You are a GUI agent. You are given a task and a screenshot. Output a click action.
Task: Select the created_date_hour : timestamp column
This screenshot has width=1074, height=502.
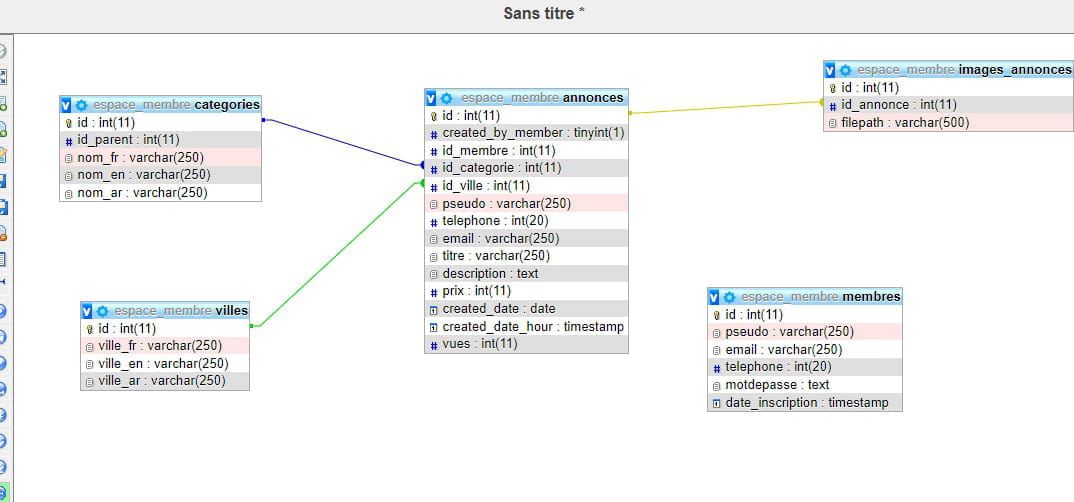point(526,327)
